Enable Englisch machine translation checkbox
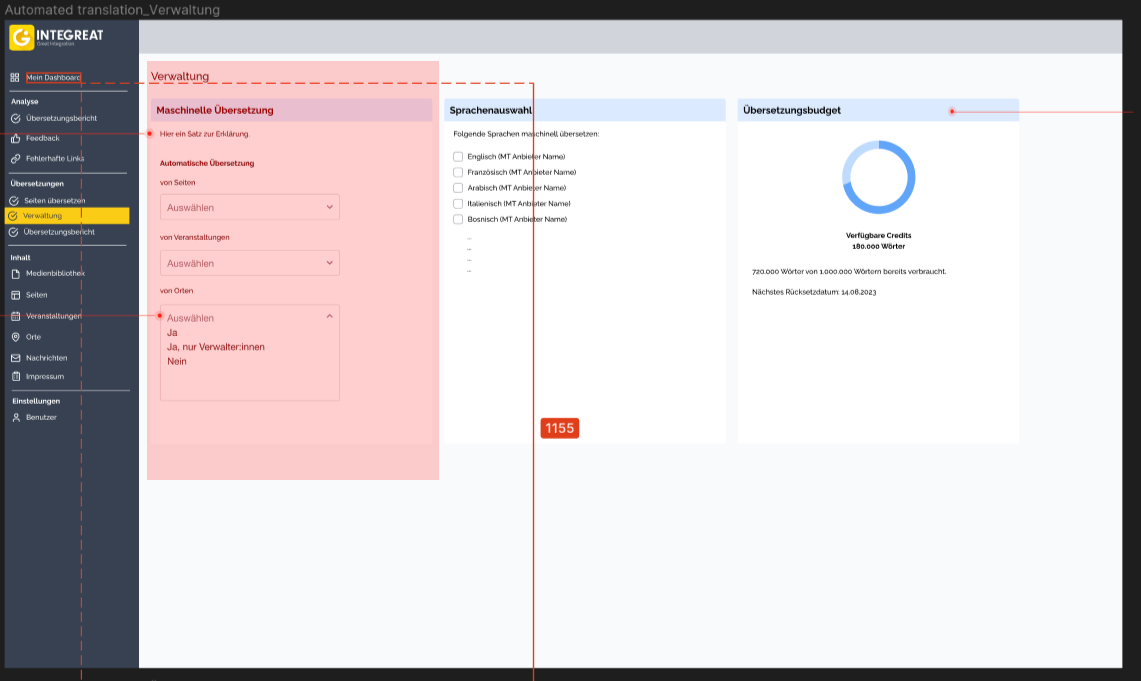This screenshot has width=1141, height=681. (458, 156)
